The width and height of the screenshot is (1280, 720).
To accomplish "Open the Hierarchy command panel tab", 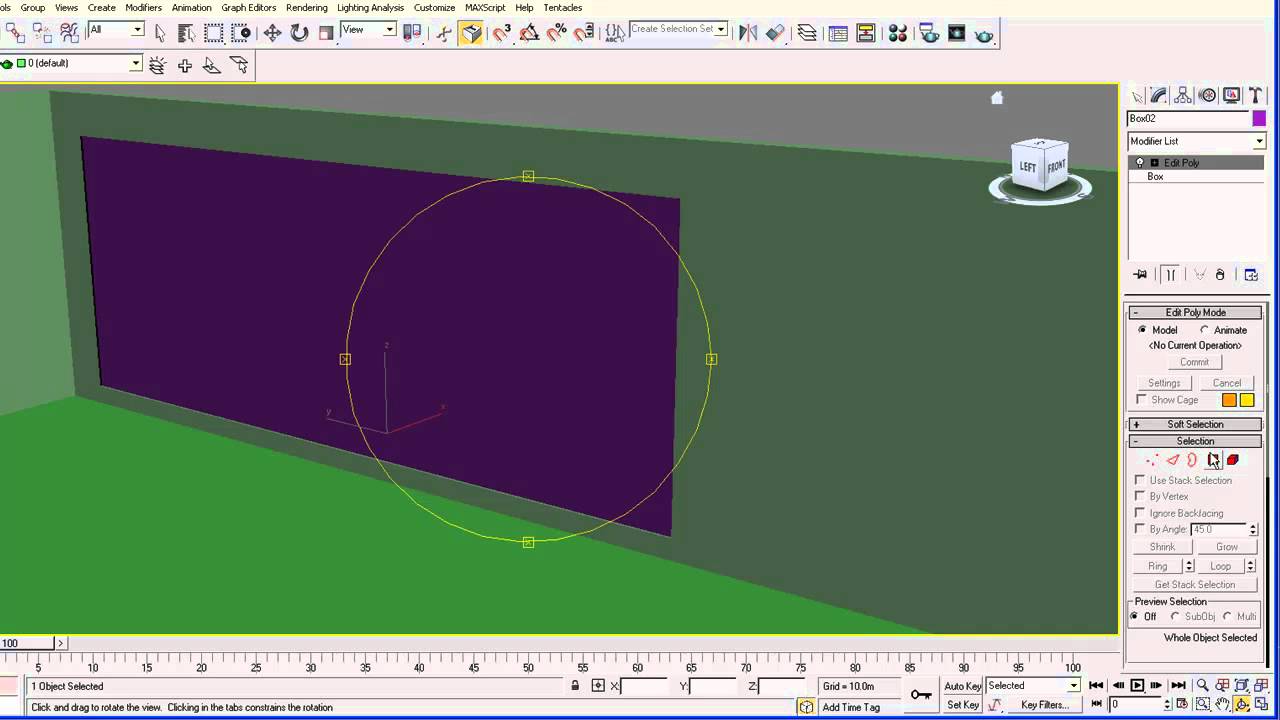I will click(1183, 95).
